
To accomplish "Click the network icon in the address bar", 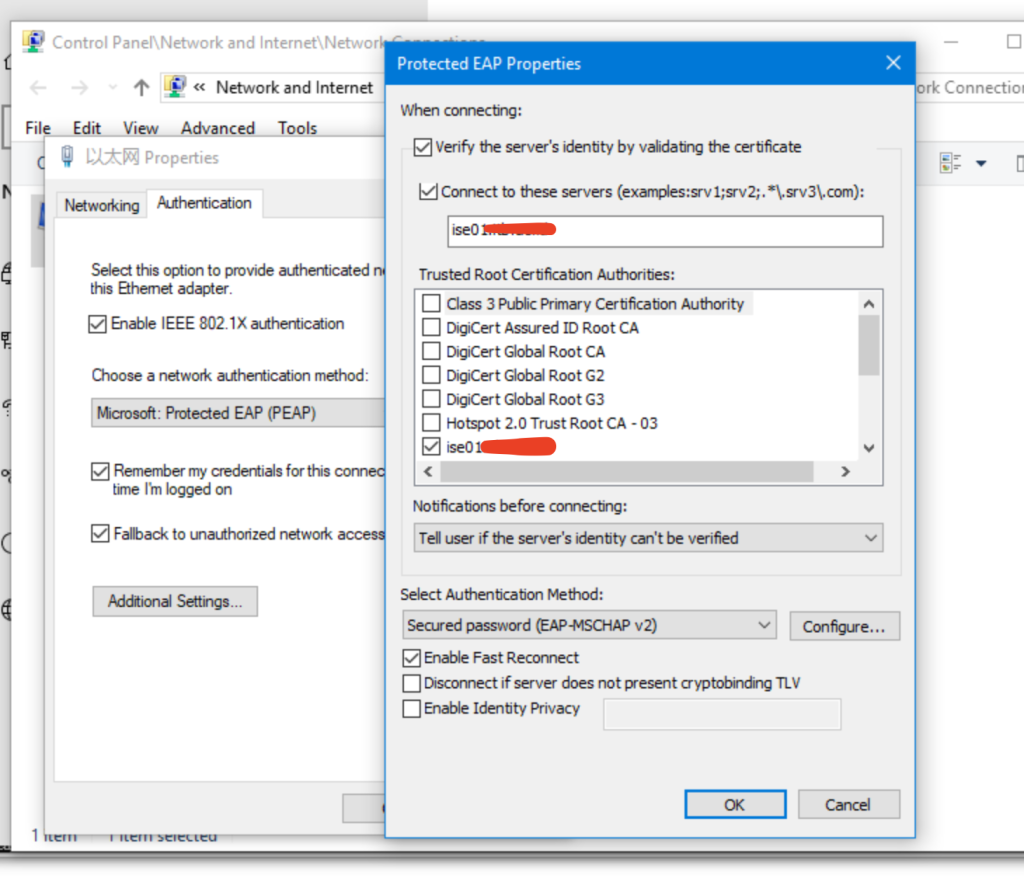I will point(175,87).
